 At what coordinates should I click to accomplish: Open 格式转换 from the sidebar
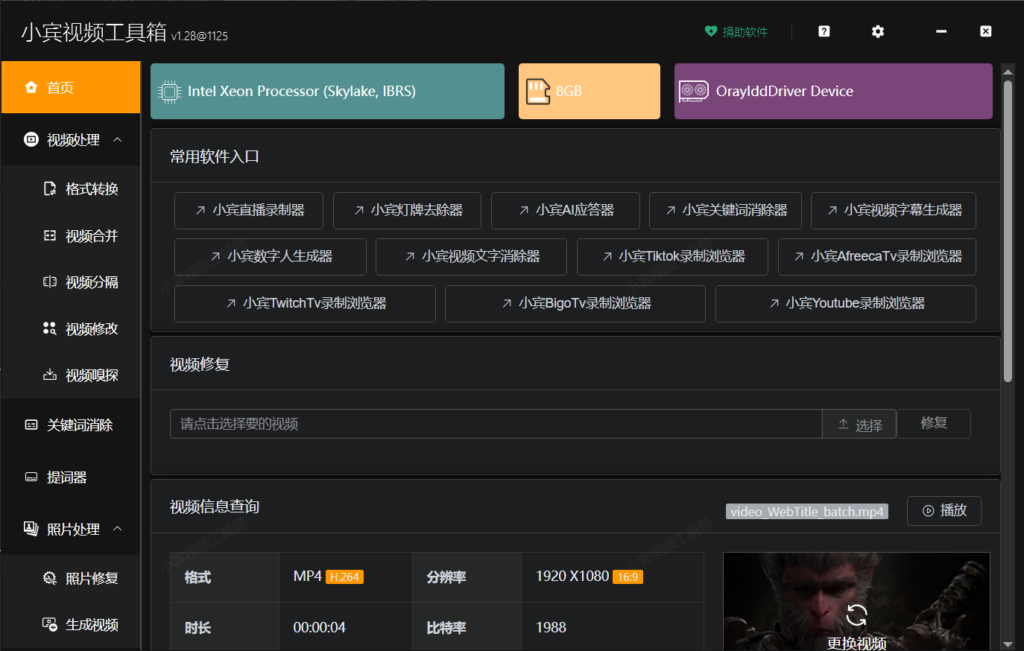click(x=91, y=189)
